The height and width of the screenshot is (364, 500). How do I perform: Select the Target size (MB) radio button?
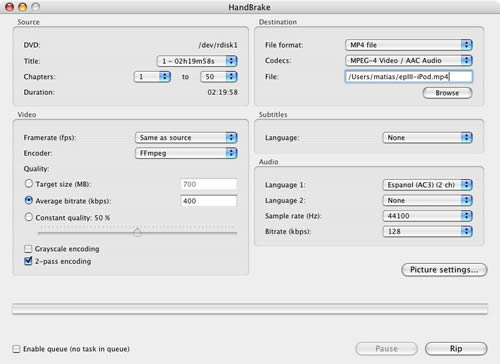click(29, 184)
